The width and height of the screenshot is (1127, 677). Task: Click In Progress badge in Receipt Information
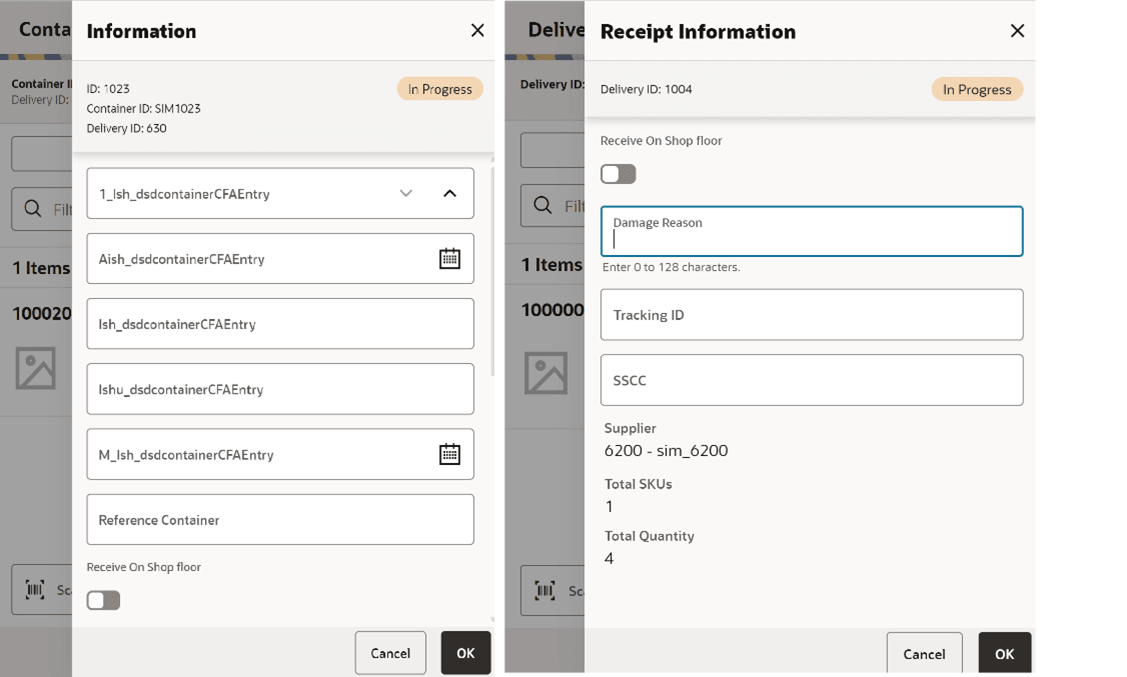coord(977,89)
